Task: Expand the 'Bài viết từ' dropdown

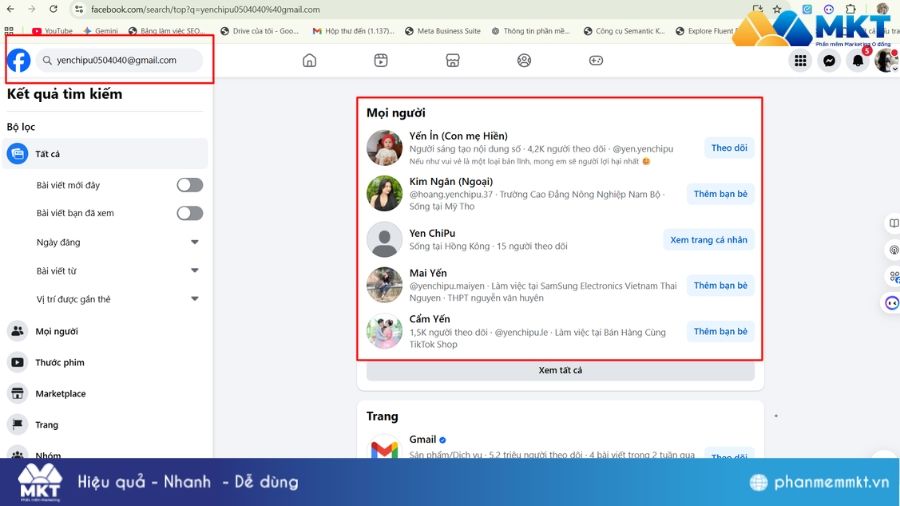Action: click(x=195, y=270)
